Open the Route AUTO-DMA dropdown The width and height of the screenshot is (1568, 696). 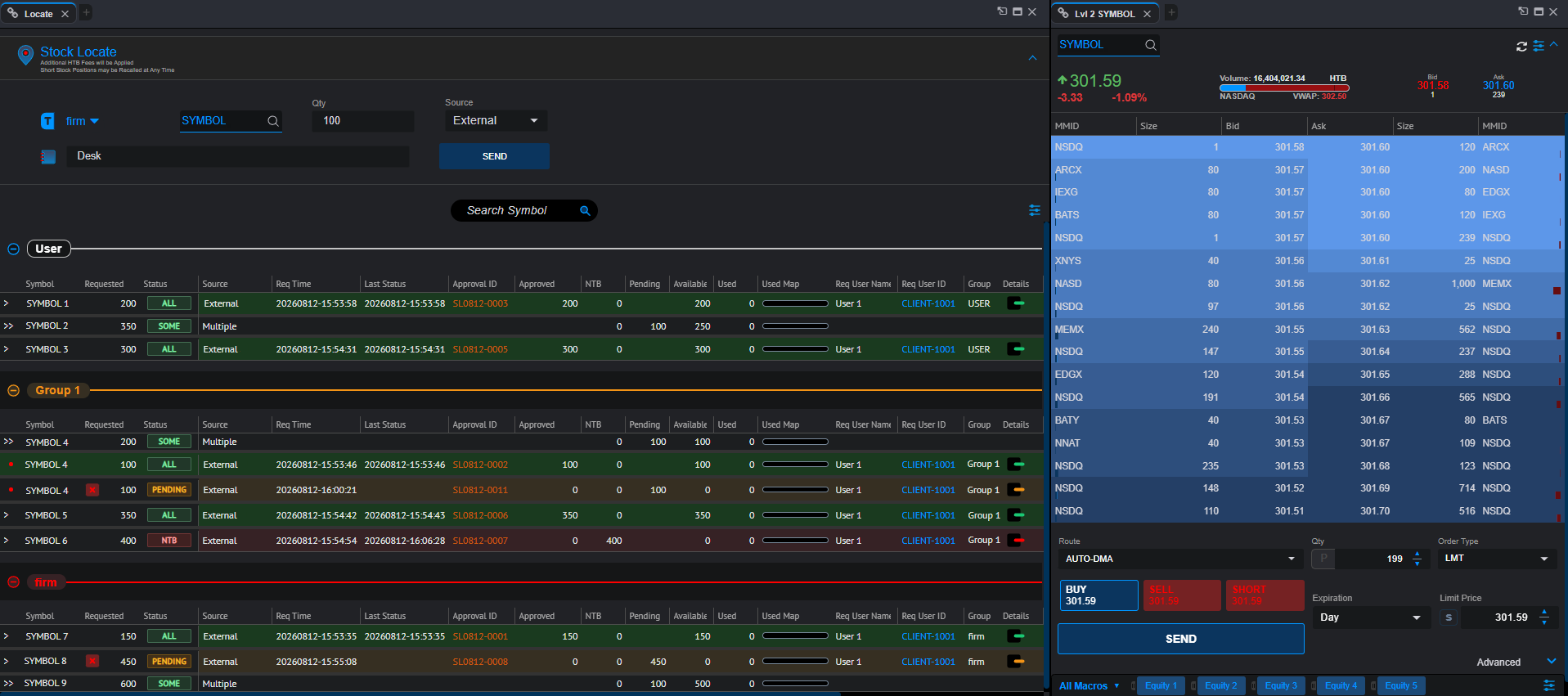click(x=1179, y=559)
